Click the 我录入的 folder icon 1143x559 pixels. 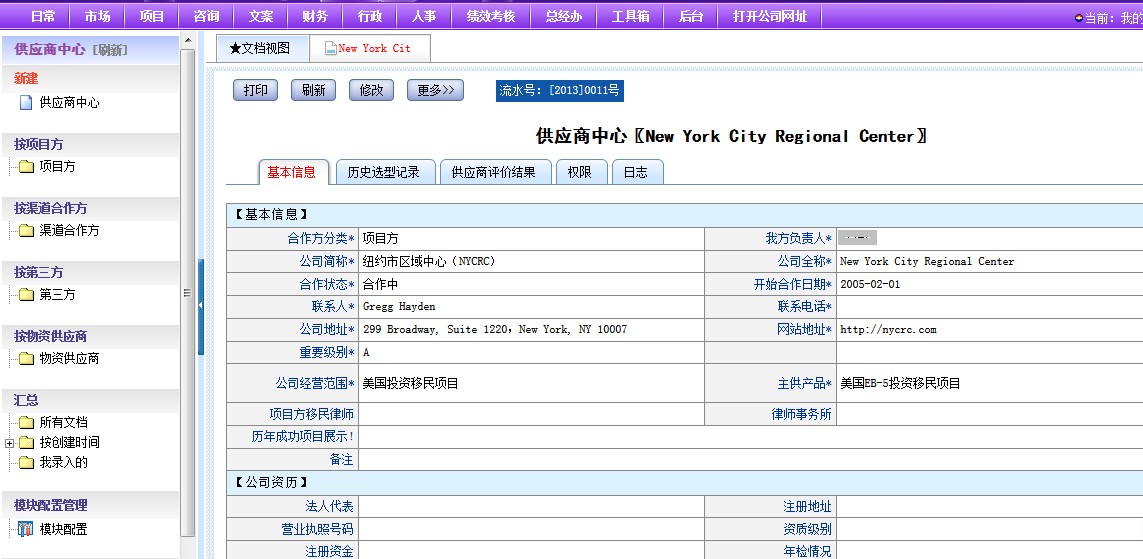pos(26,463)
